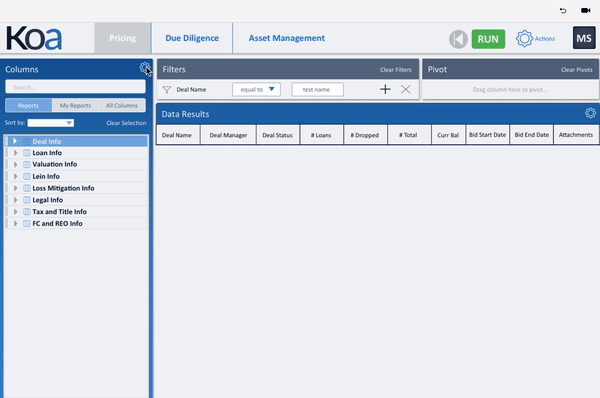Switch to the Due Diligence tab
600x398 pixels.
(x=192, y=38)
